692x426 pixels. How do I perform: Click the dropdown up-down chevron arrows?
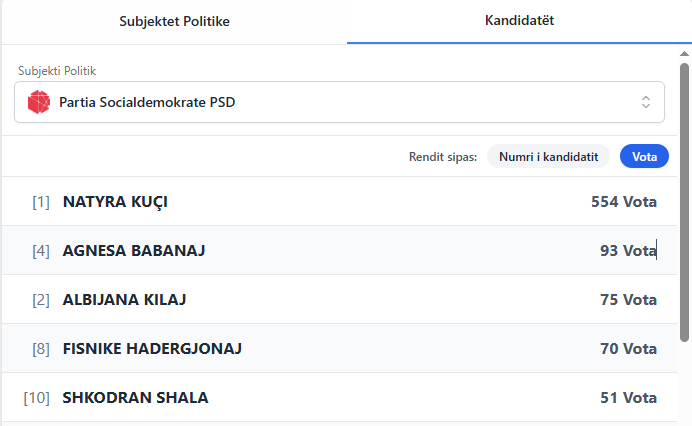(645, 102)
